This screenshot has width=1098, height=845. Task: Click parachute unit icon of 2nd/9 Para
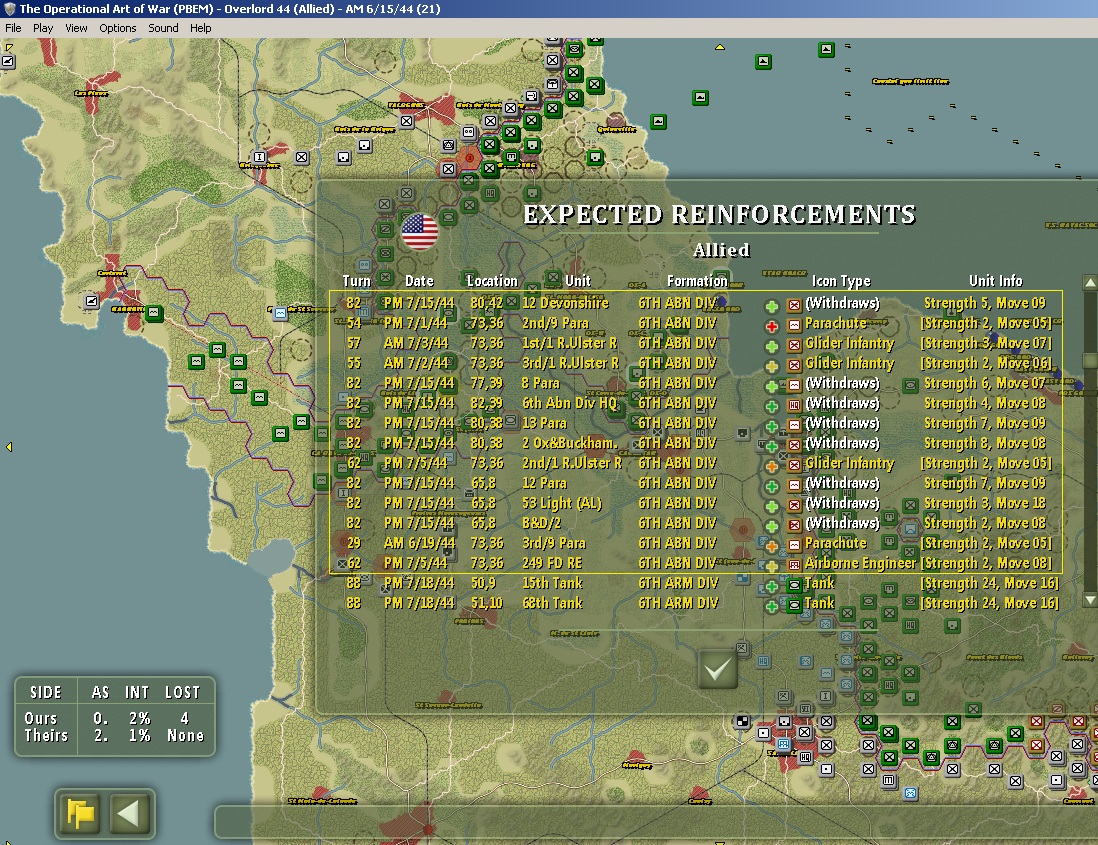[794, 325]
